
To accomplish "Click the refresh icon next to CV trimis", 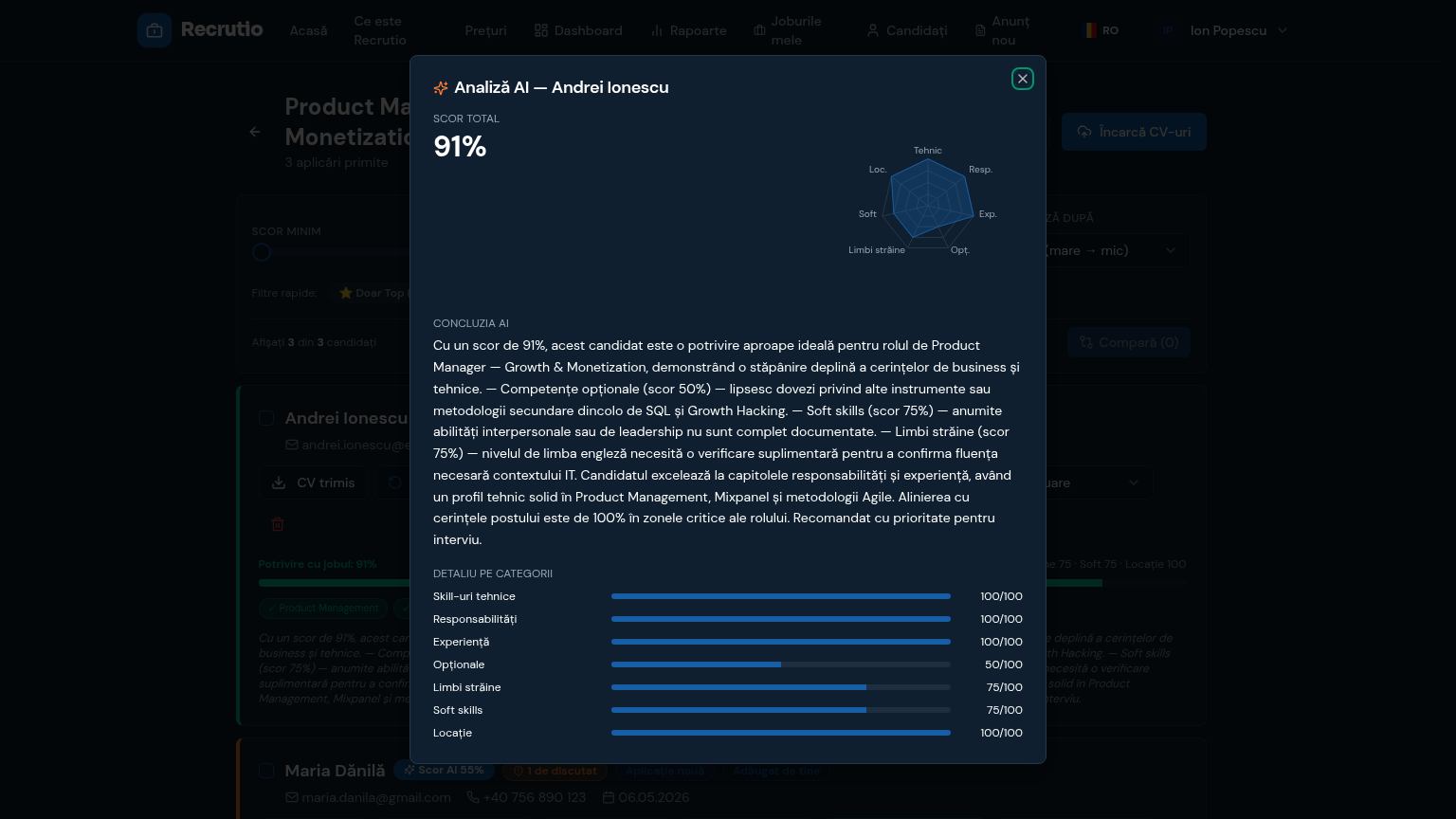I will click(394, 482).
